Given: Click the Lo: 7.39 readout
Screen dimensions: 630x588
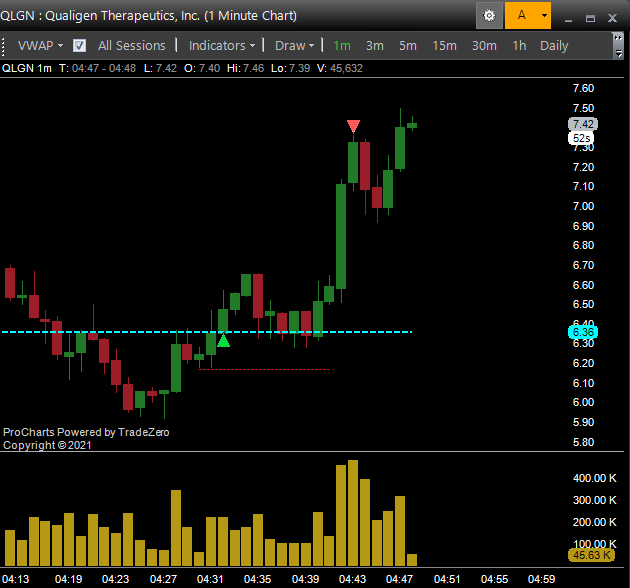Looking at the screenshot, I should [290, 68].
